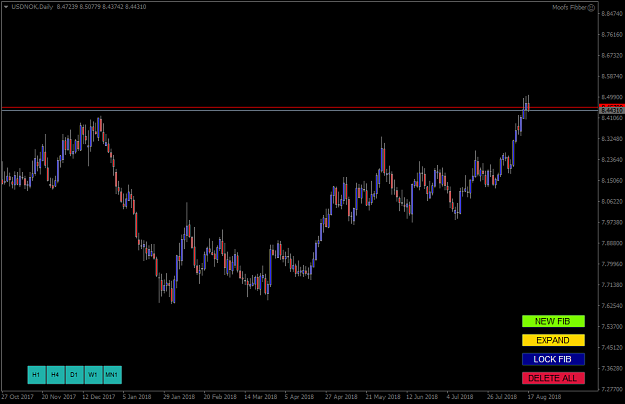Click the 8.06220 price axis label

coord(612,201)
